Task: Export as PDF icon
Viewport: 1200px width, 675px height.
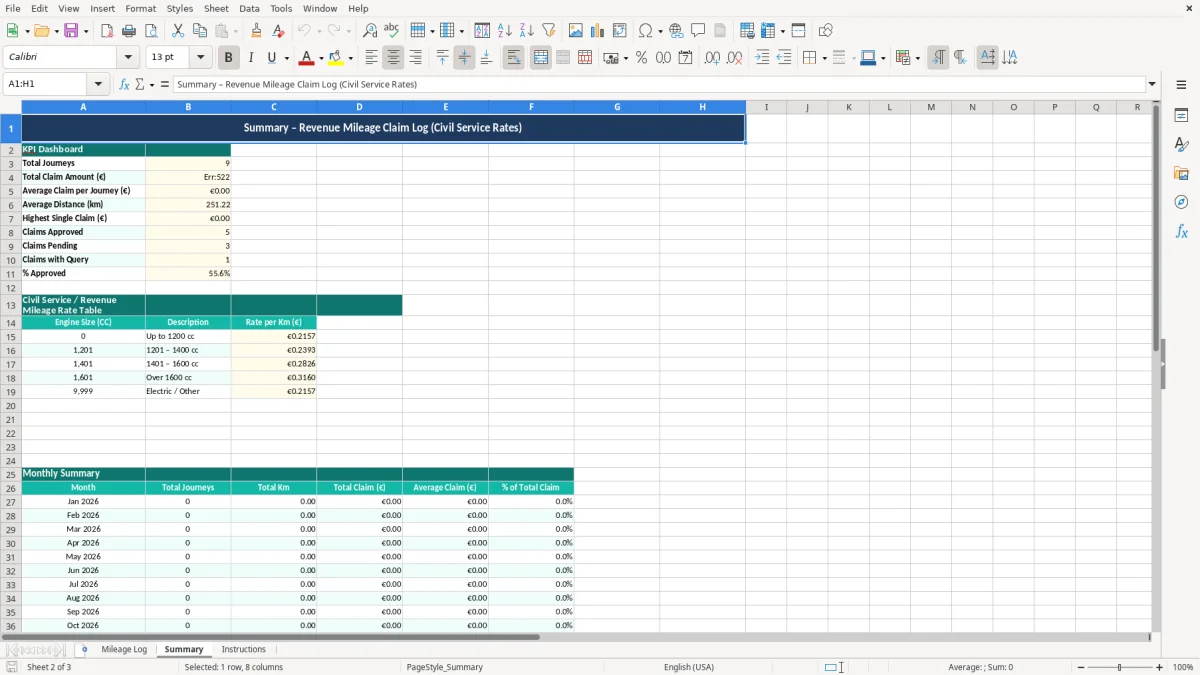Action: (107, 31)
